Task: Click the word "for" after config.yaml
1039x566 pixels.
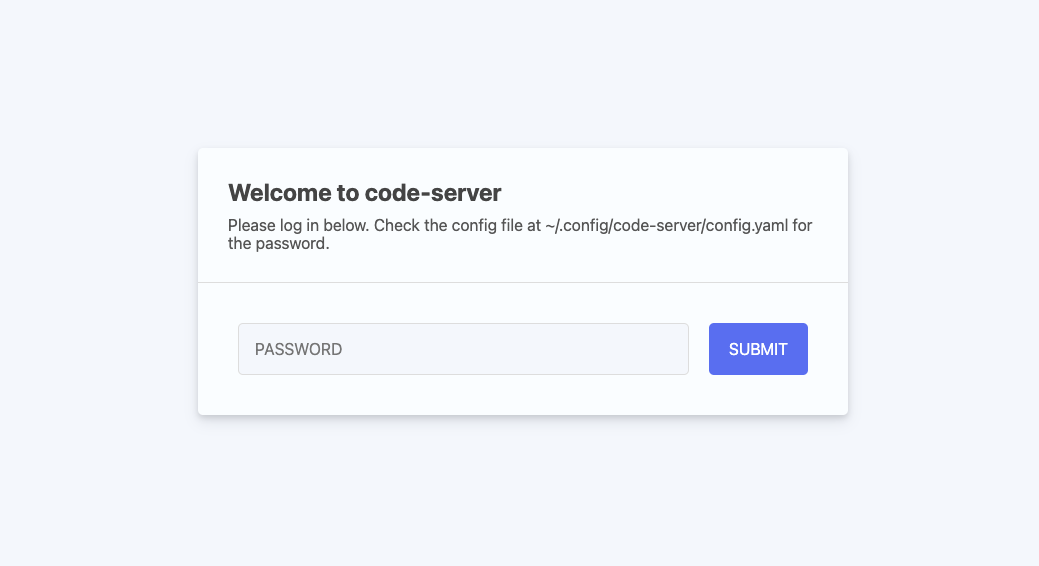Action: pos(802,225)
